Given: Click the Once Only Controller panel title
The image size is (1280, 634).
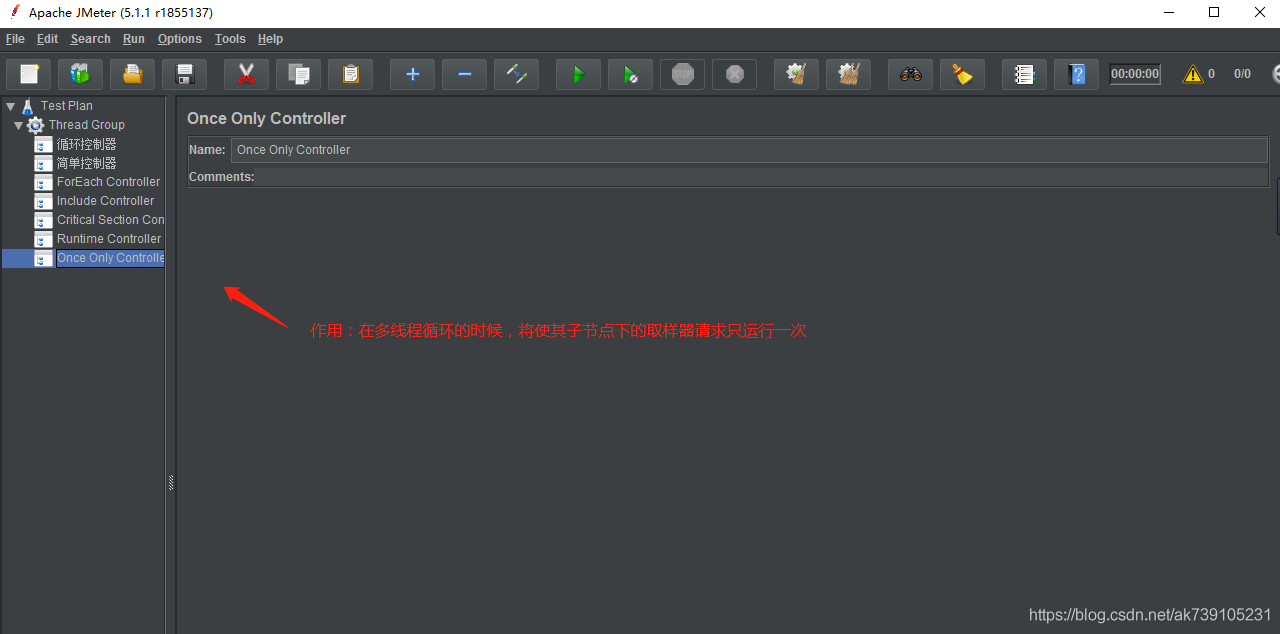Looking at the screenshot, I should tap(266, 118).
